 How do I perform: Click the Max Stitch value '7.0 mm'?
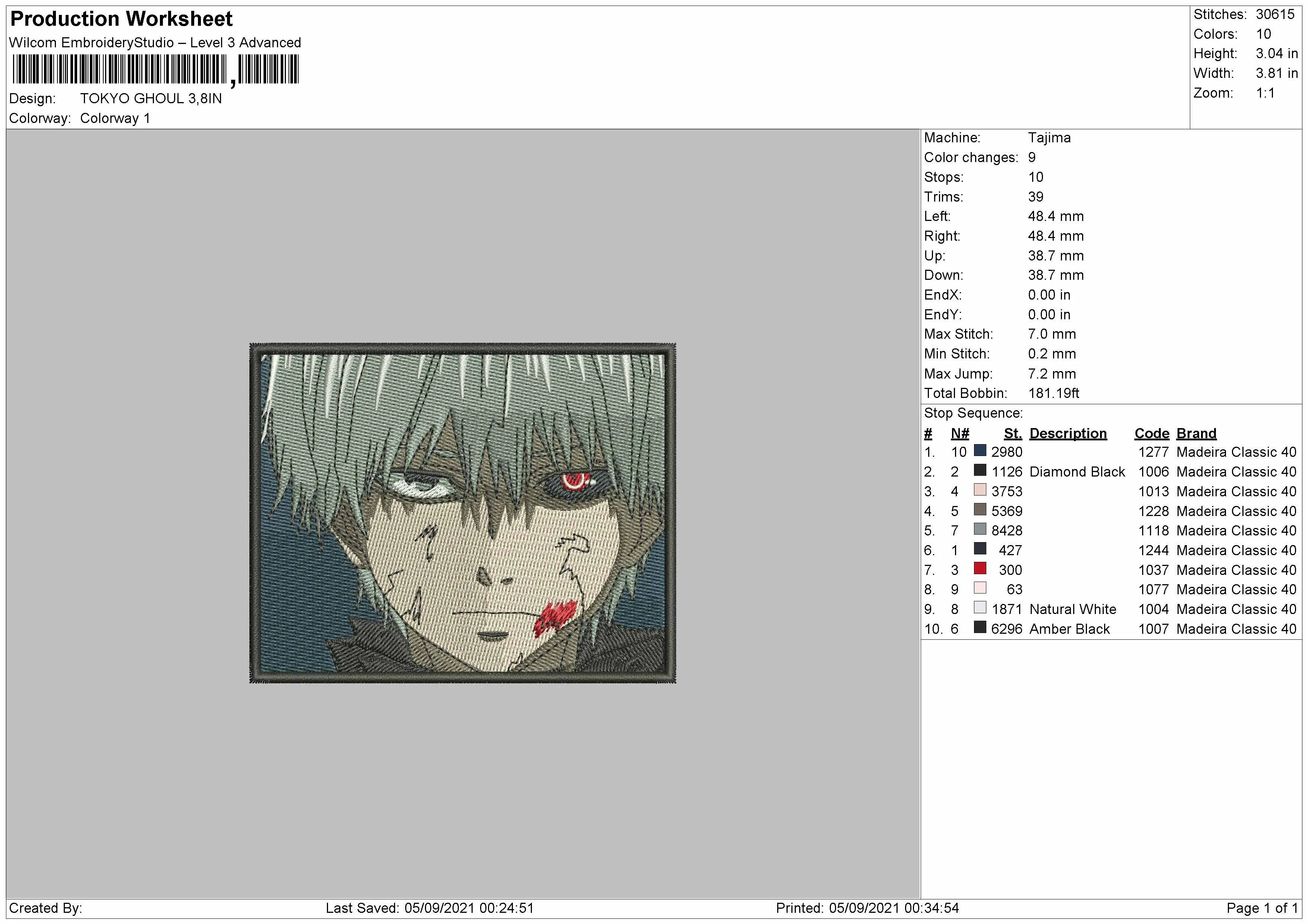coord(1052,334)
